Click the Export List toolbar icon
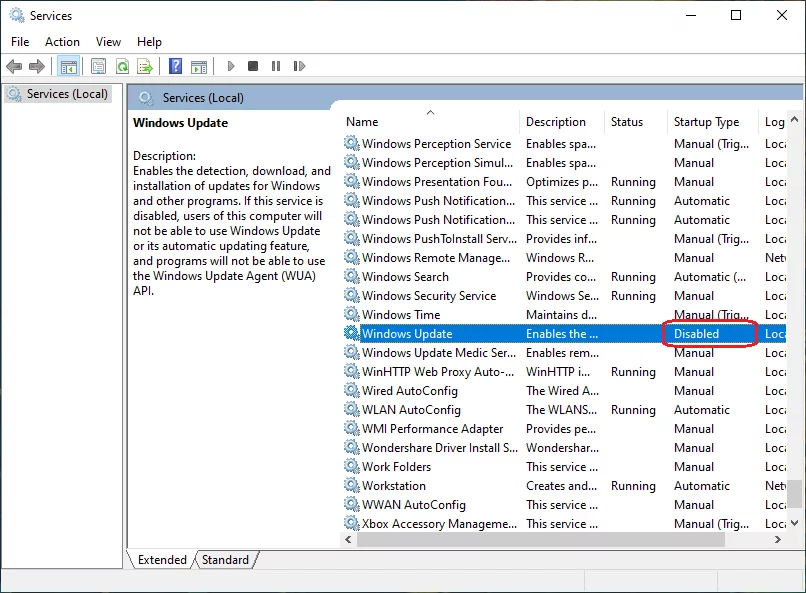Screen dimensions: 806x593 point(145,66)
